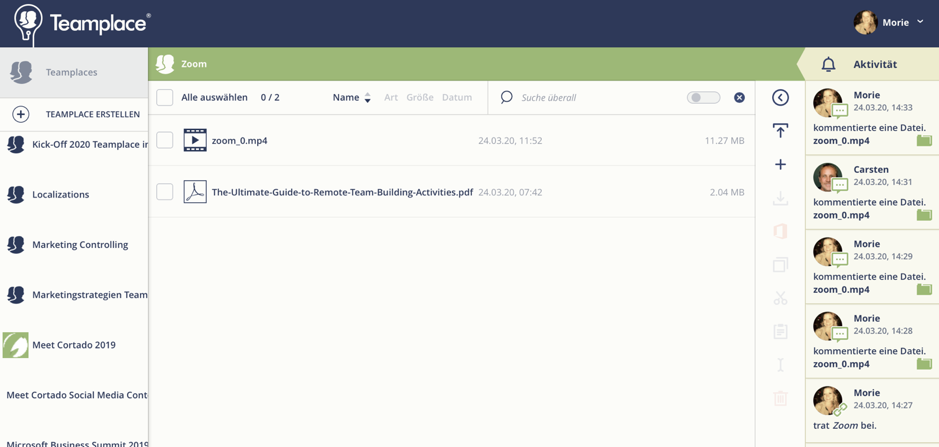Click the back arrow circle in toolbar

(780, 98)
